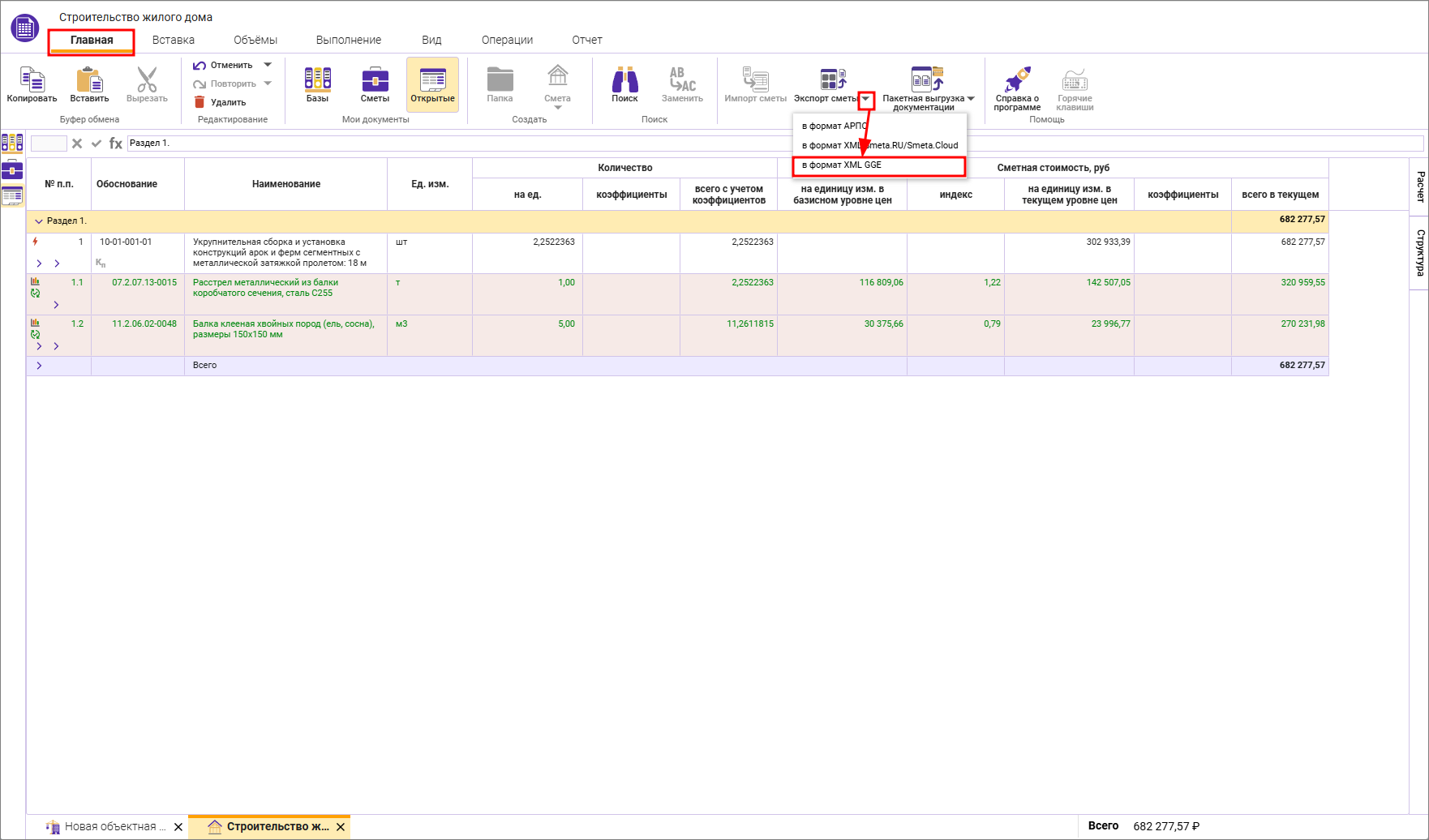Open the Структура side panel tab
This screenshot has height=840, width=1429.
point(1420,252)
